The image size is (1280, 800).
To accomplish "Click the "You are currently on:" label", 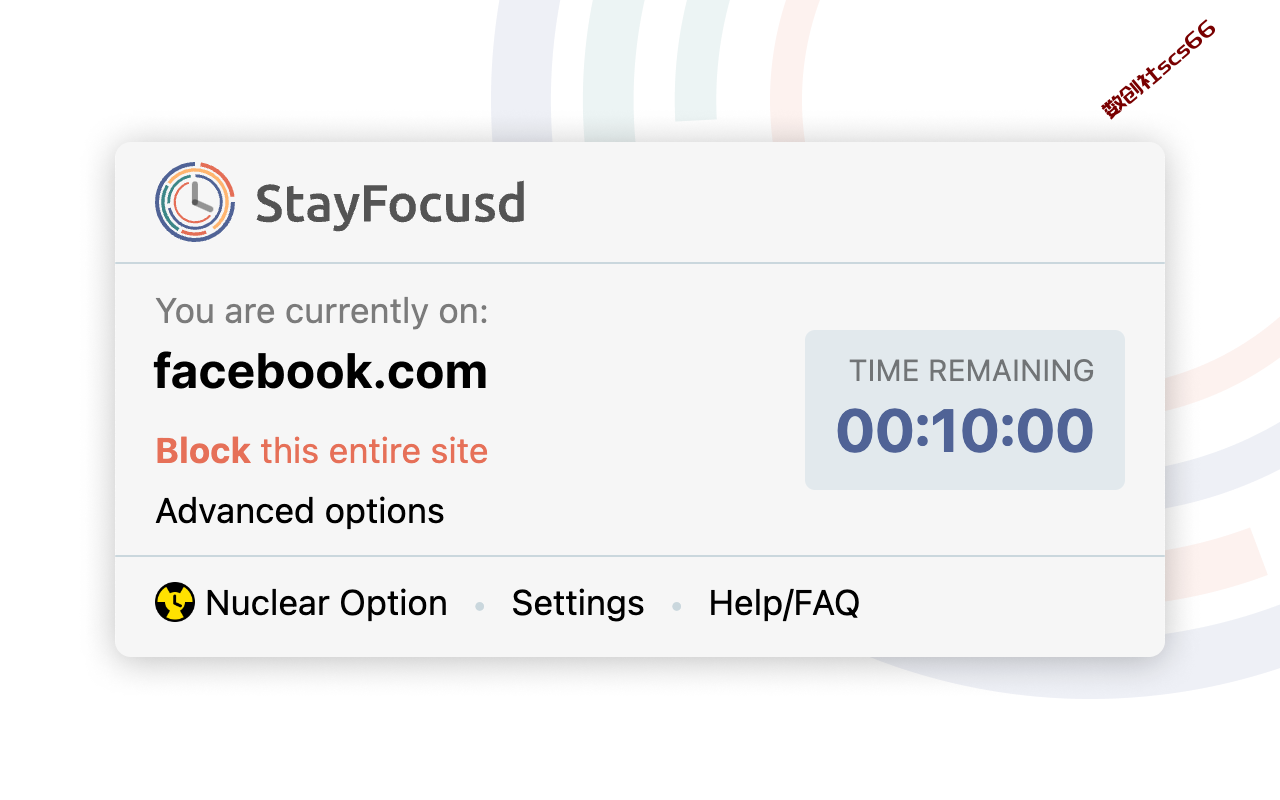I will tap(322, 311).
